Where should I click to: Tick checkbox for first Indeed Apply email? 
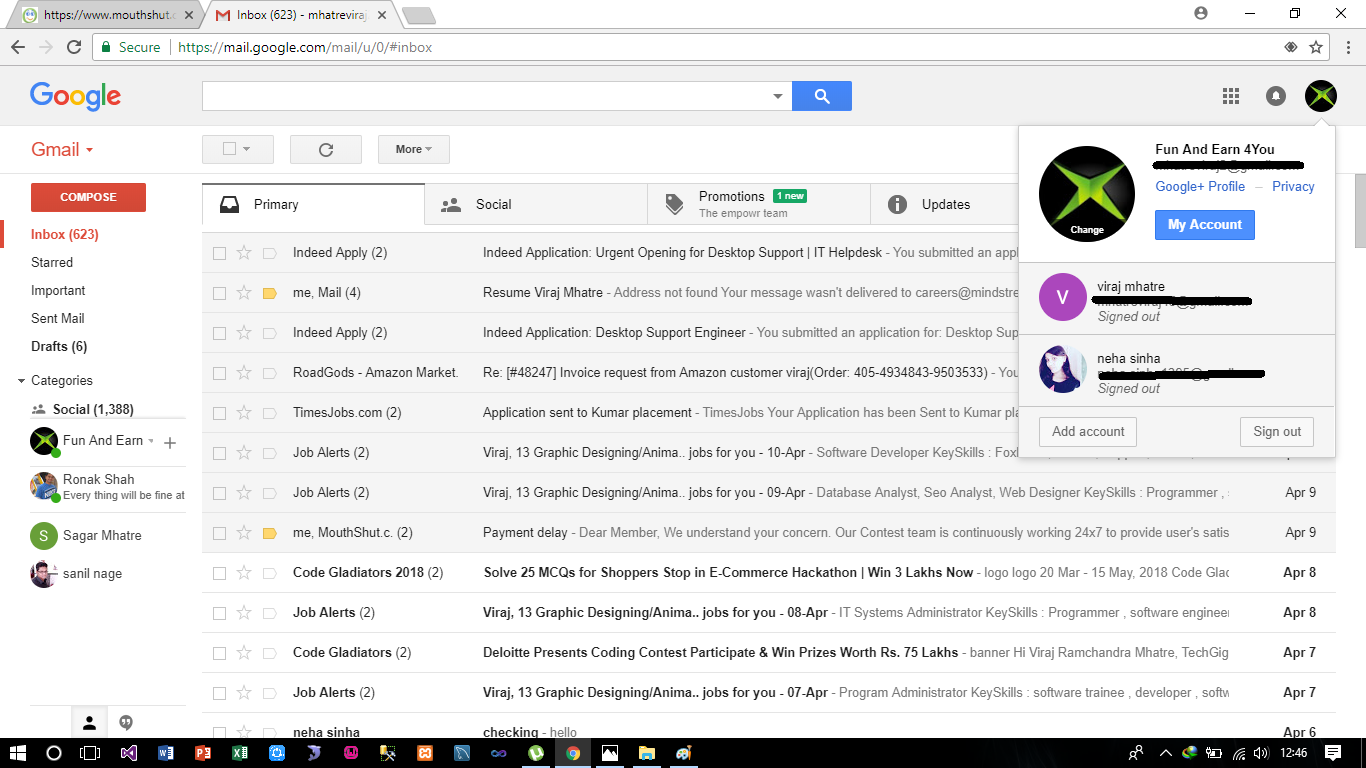click(x=219, y=253)
